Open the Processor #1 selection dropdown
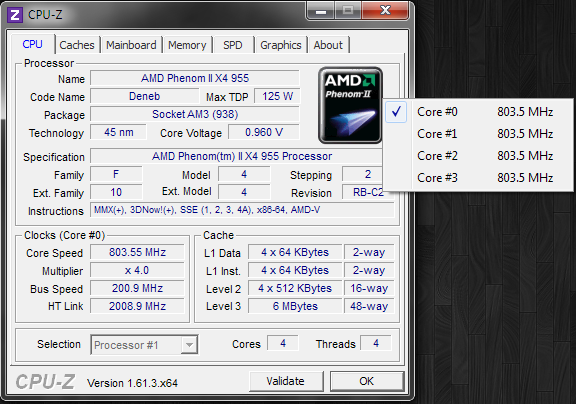The image size is (576, 404). coord(144,345)
